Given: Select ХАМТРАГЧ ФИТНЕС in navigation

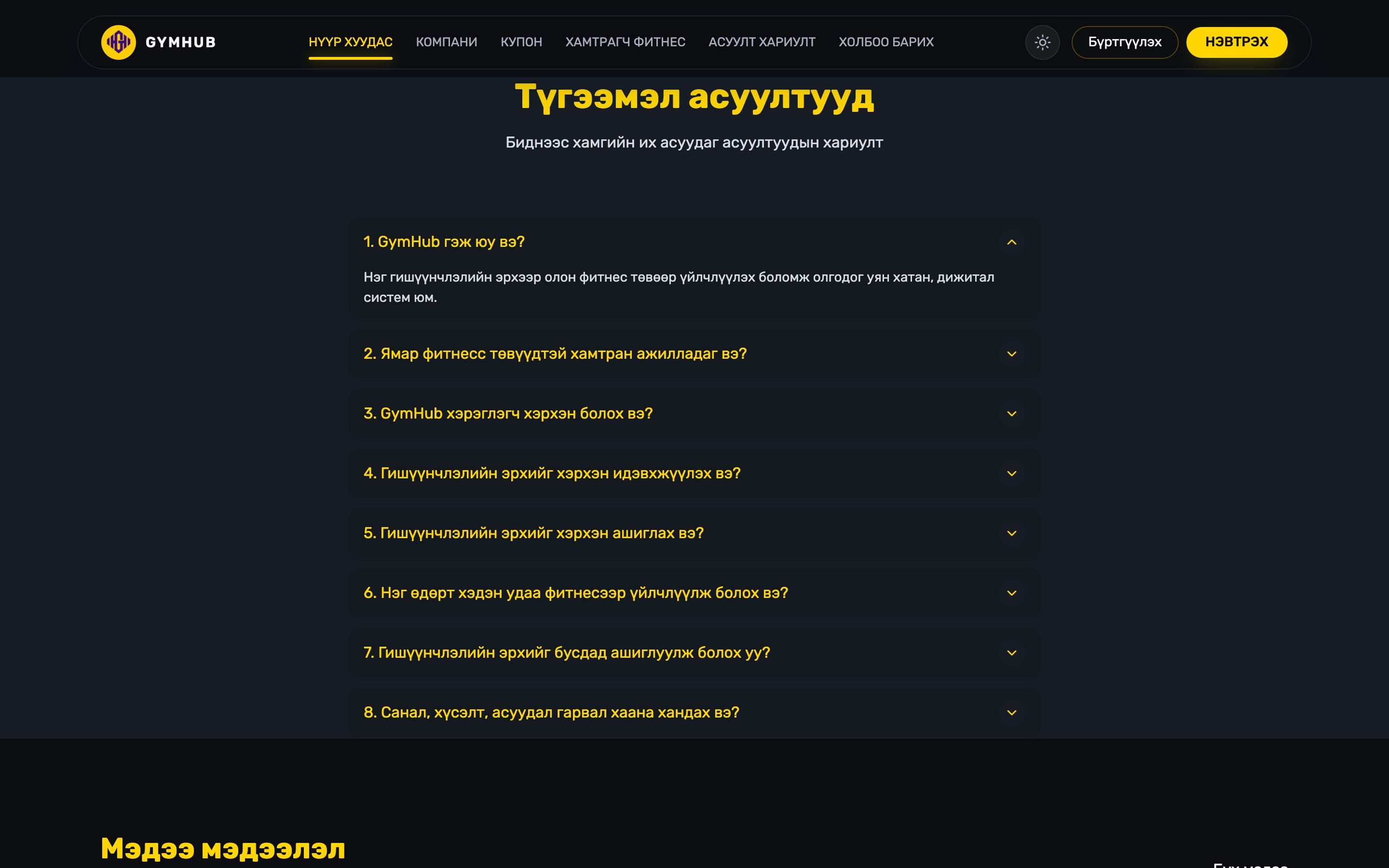Looking at the screenshot, I should (x=625, y=42).
